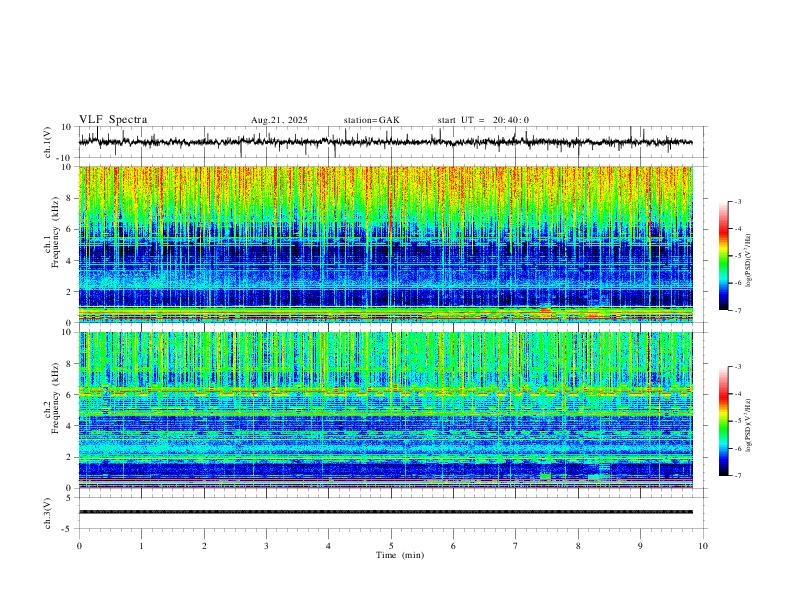Image resolution: width=792 pixels, height=612 pixels.
Task: Click the date 'Aug.21, 2025'
Action: tap(279, 120)
